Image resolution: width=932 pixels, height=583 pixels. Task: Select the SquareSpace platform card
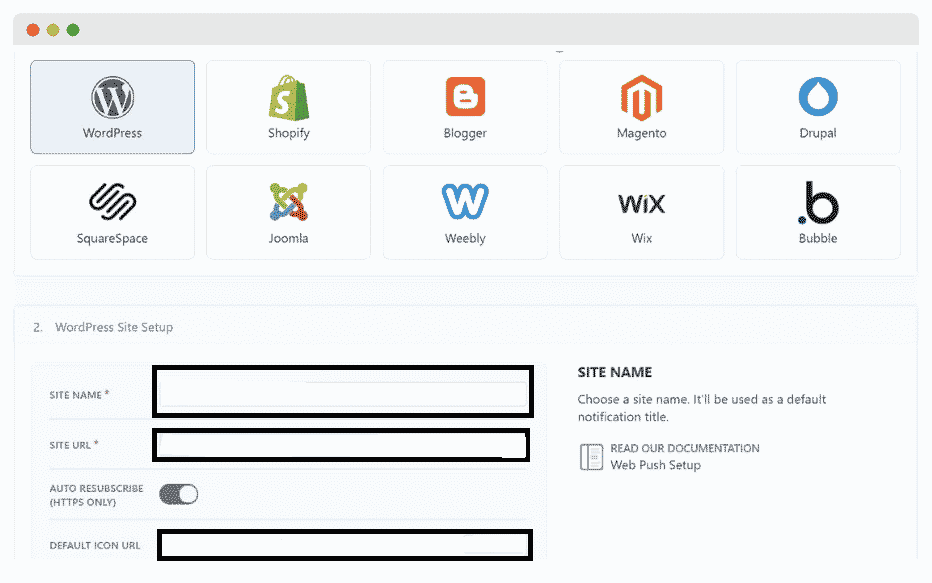(x=112, y=212)
